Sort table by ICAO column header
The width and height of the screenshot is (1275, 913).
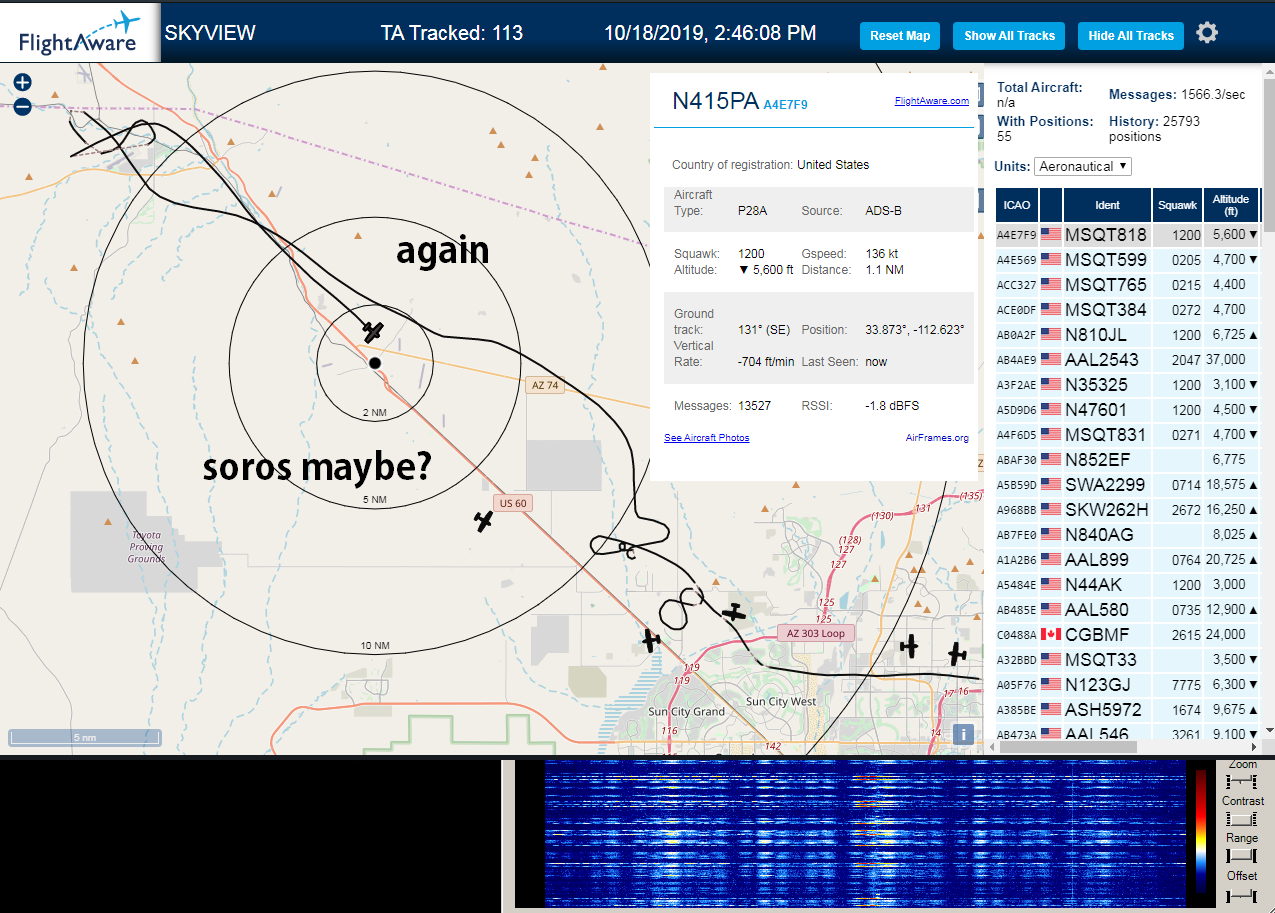point(1017,205)
